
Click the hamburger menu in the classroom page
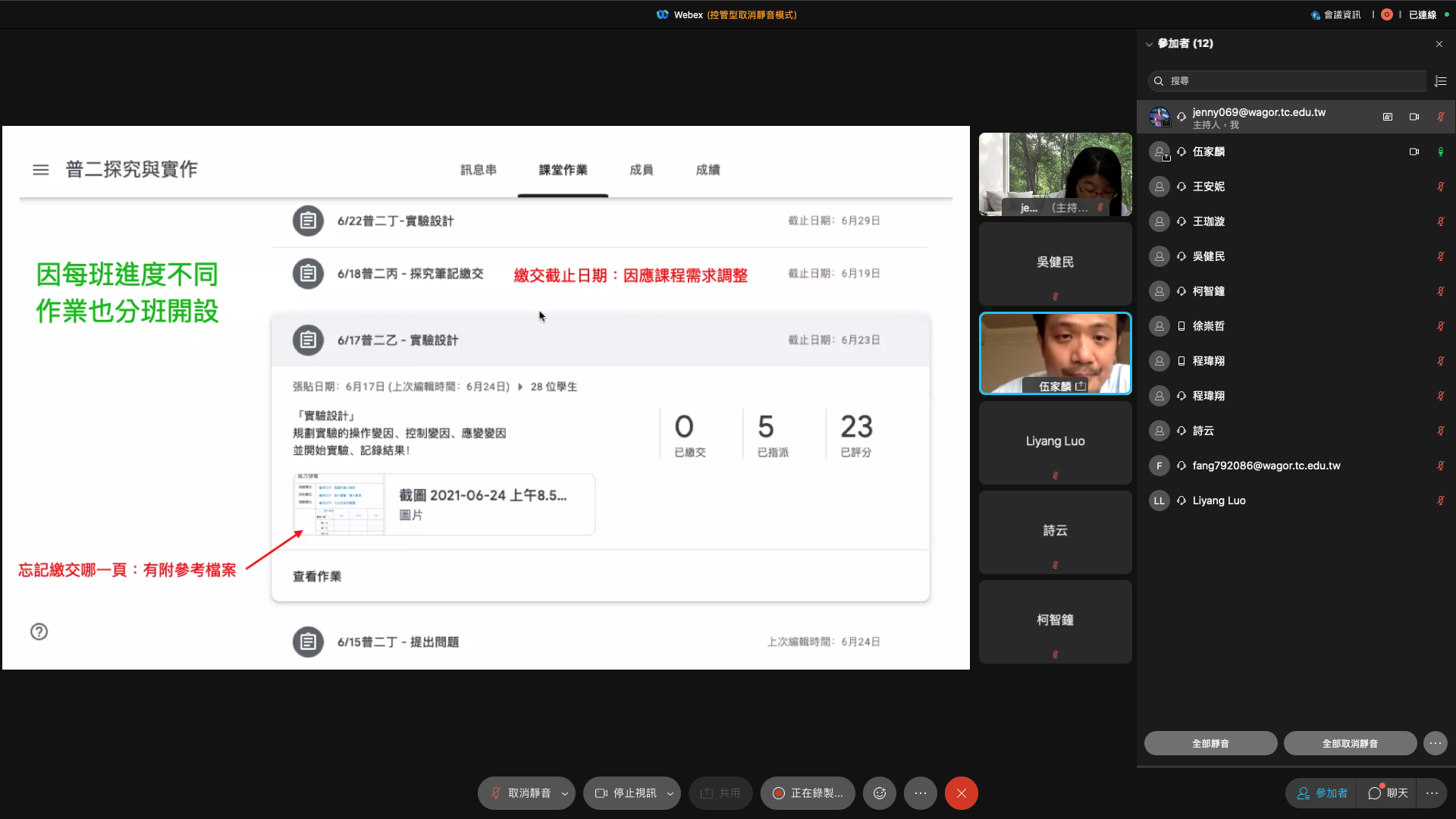[41, 170]
